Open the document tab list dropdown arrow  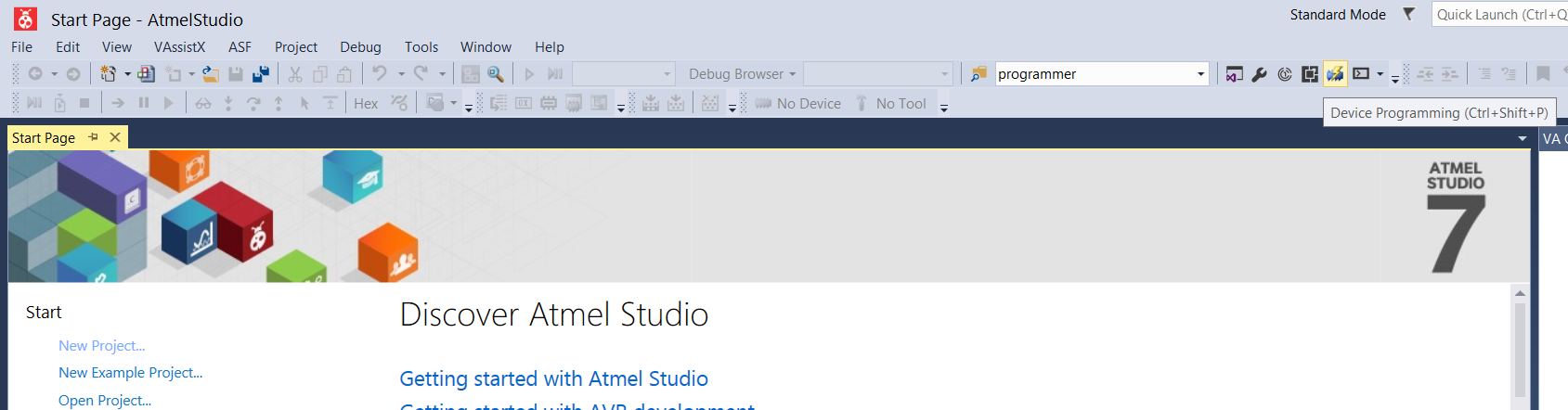1522,138
